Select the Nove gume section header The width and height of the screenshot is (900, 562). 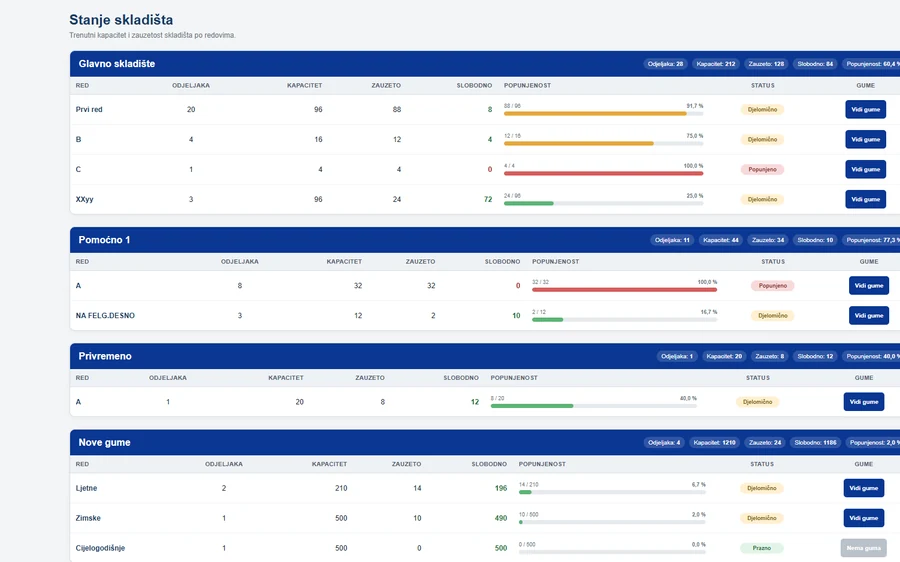pos(104,443)
